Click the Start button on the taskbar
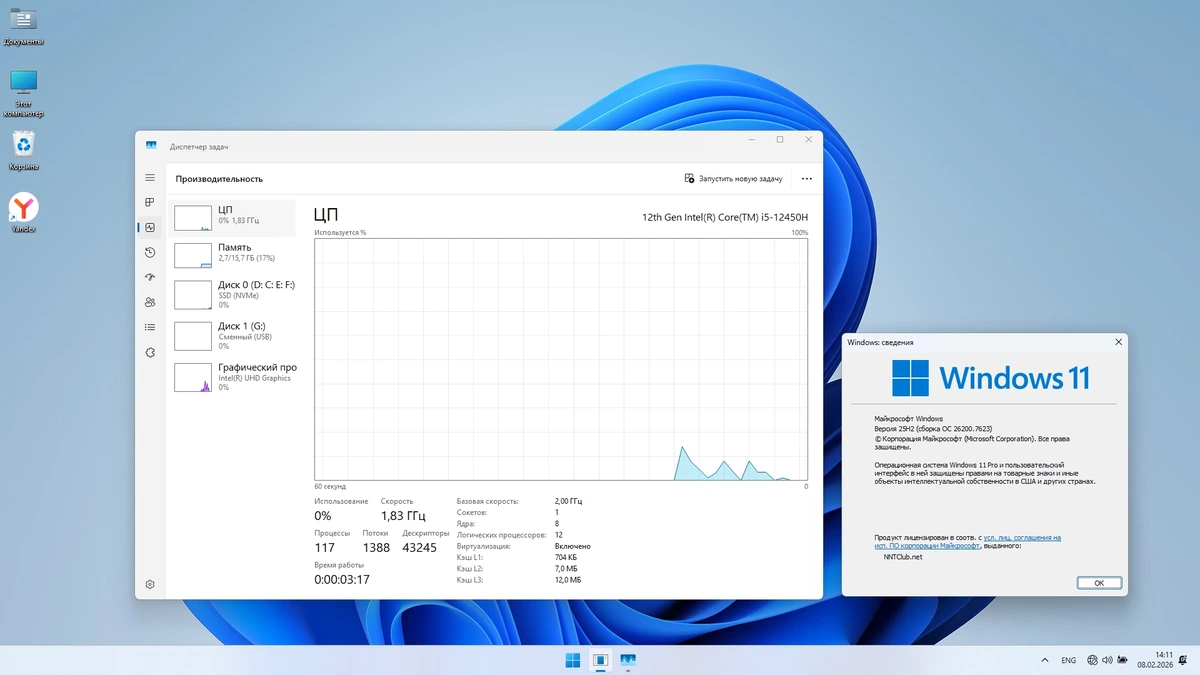1200x675 pixels. point(573,660)
